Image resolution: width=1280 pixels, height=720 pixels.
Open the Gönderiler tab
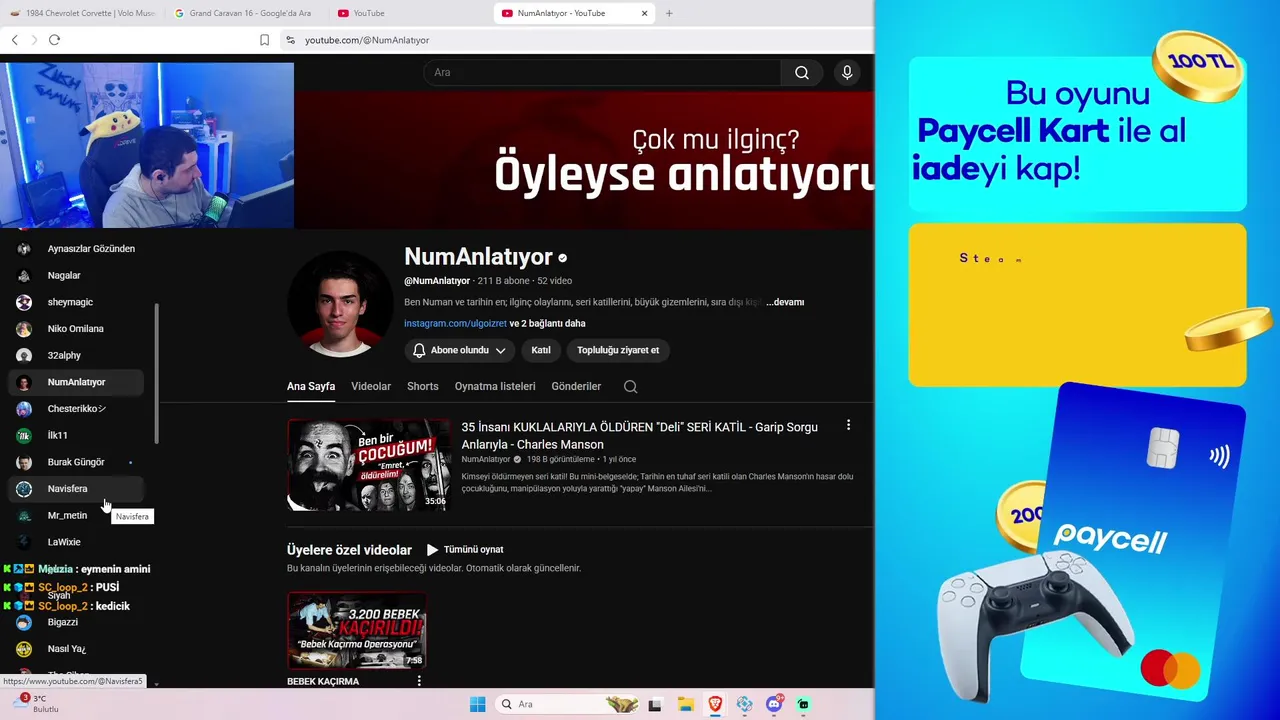coord(576,386)
